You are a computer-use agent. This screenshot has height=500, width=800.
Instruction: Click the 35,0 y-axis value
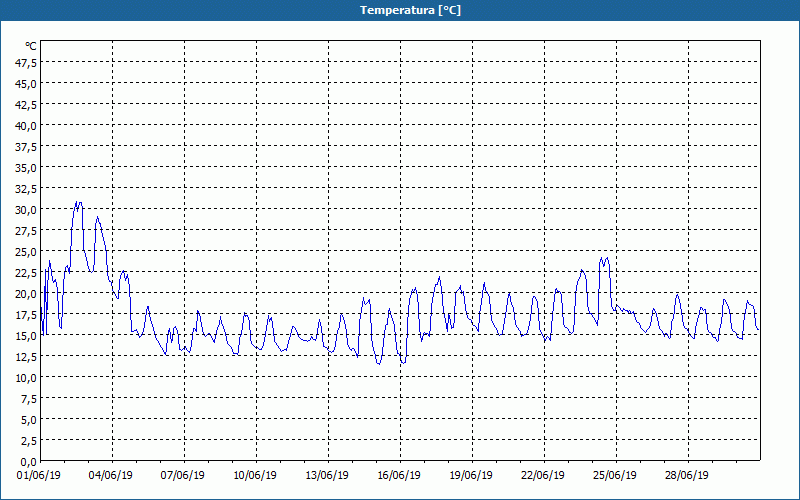pyautogui.click(x=26, y=168)
